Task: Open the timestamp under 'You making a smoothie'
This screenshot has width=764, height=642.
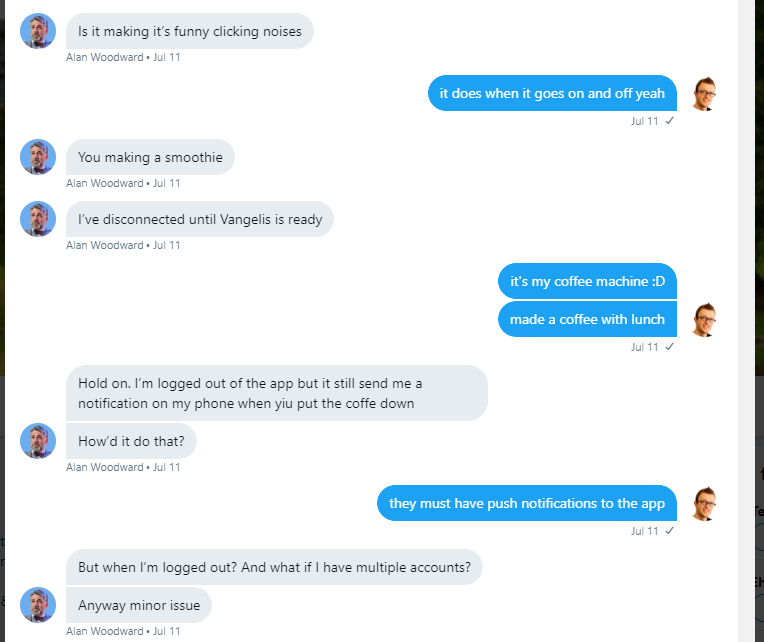Action: click(167, 183)
